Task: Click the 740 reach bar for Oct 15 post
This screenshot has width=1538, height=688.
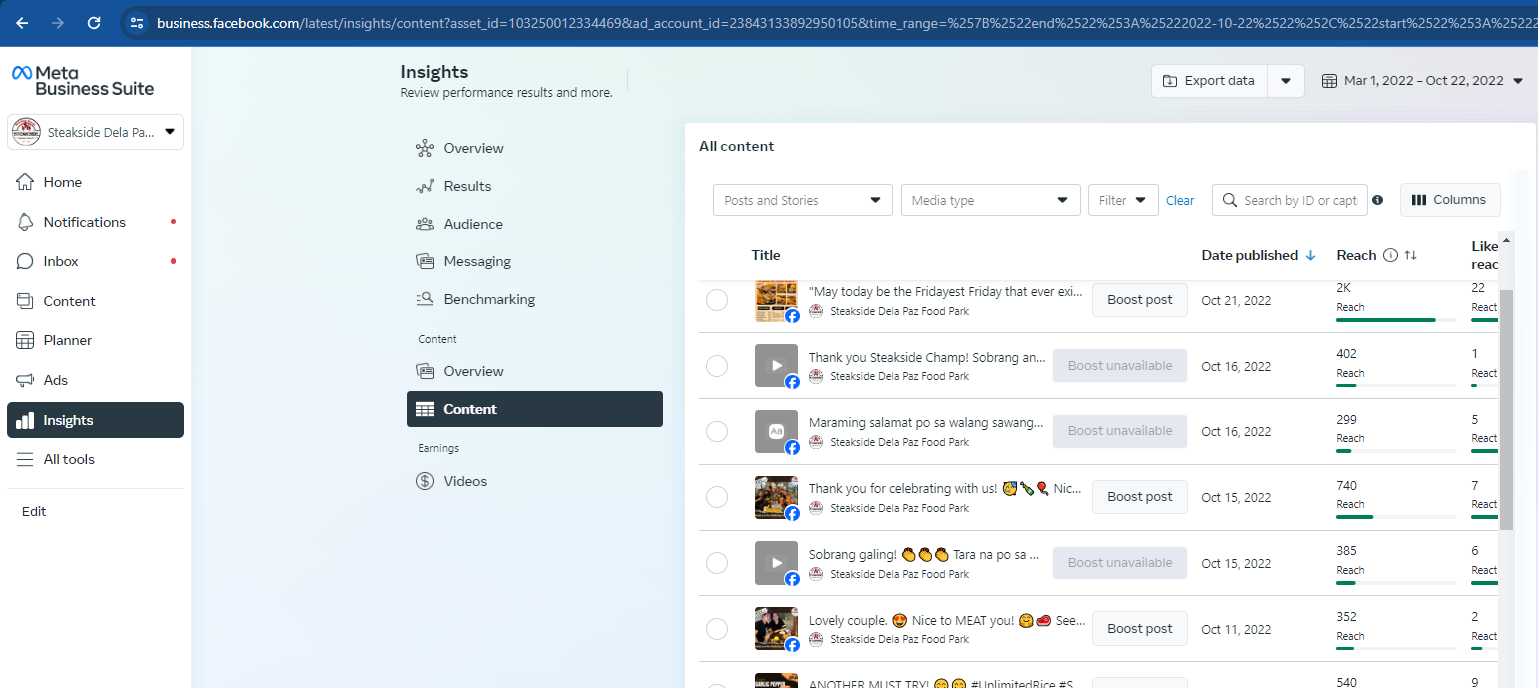Action: [1396, 517]
